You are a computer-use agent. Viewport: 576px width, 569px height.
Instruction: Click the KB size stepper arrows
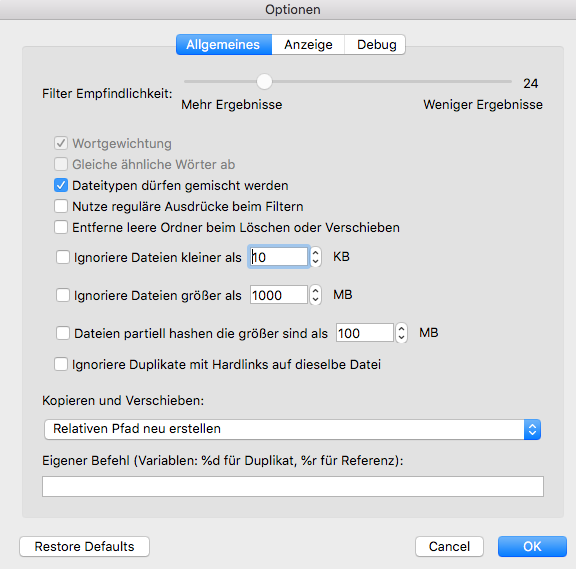pyautogui.click(x=316, y=257)
